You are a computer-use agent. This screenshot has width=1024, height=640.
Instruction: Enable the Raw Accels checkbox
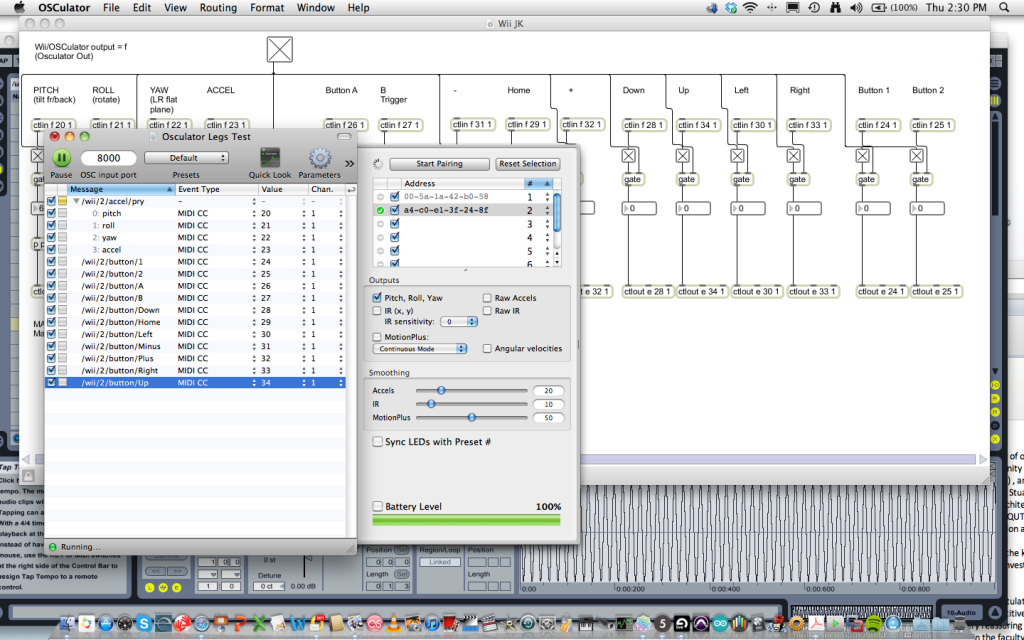coord(487,298)
